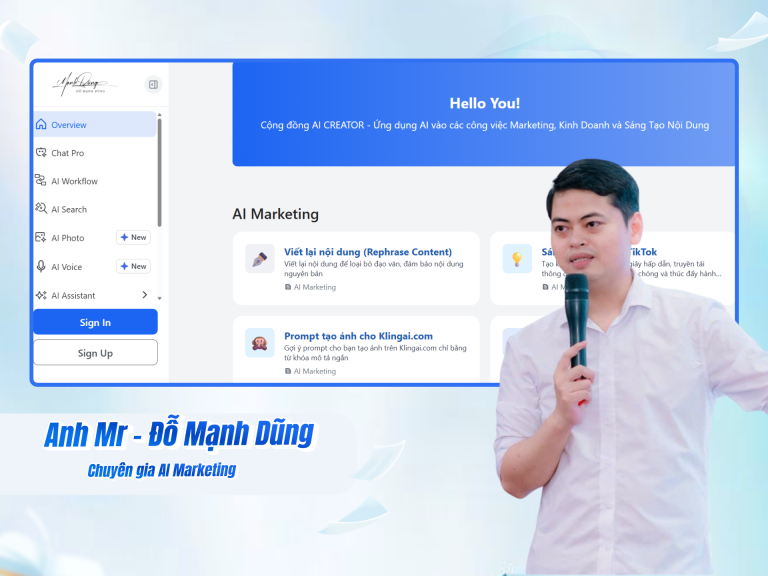768x576 pixels.
Task: Collapse sidebar with the panel toggle icon
Action: pyautogui.click(x=153, y=85)
